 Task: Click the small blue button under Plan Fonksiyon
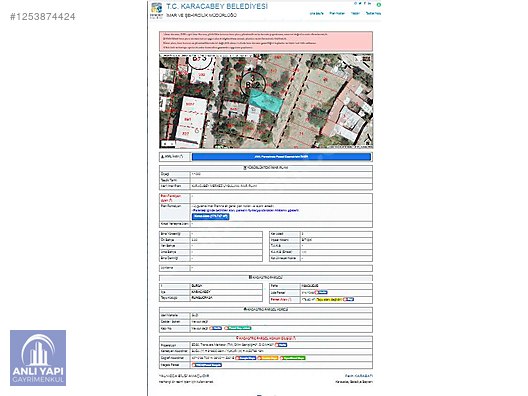(210, 216)
